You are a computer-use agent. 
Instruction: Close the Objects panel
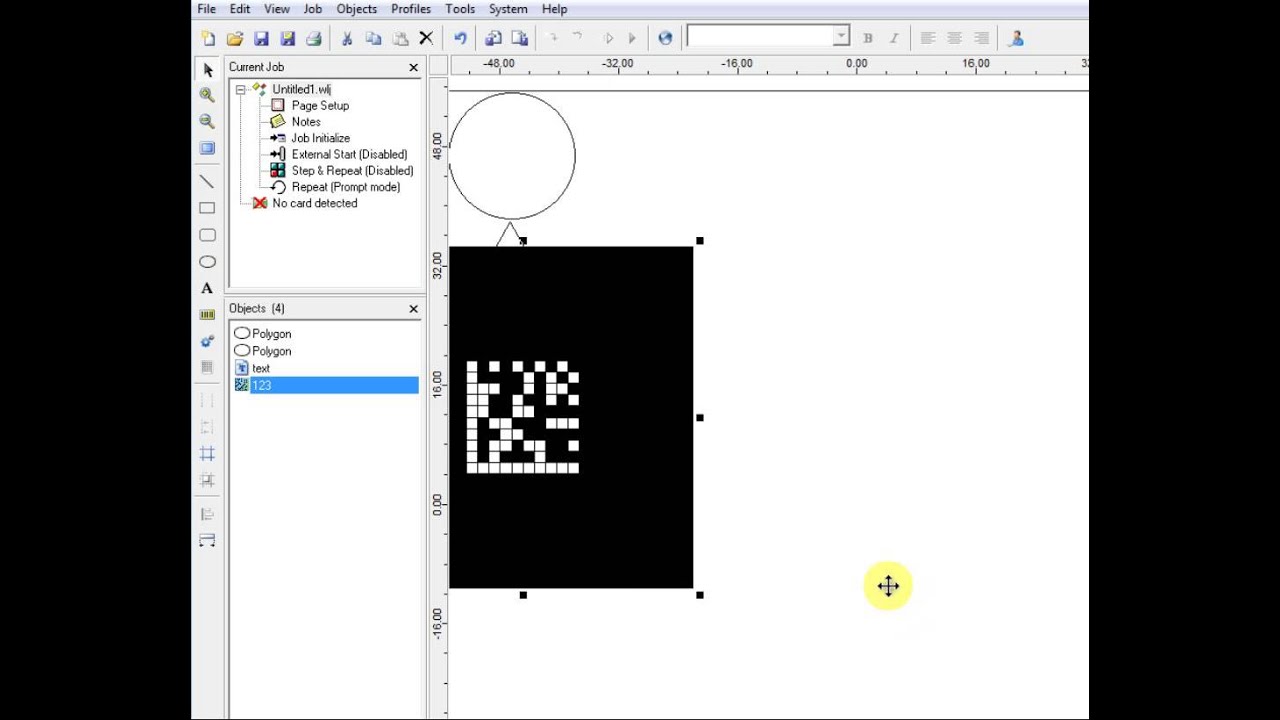coord(414,309)
